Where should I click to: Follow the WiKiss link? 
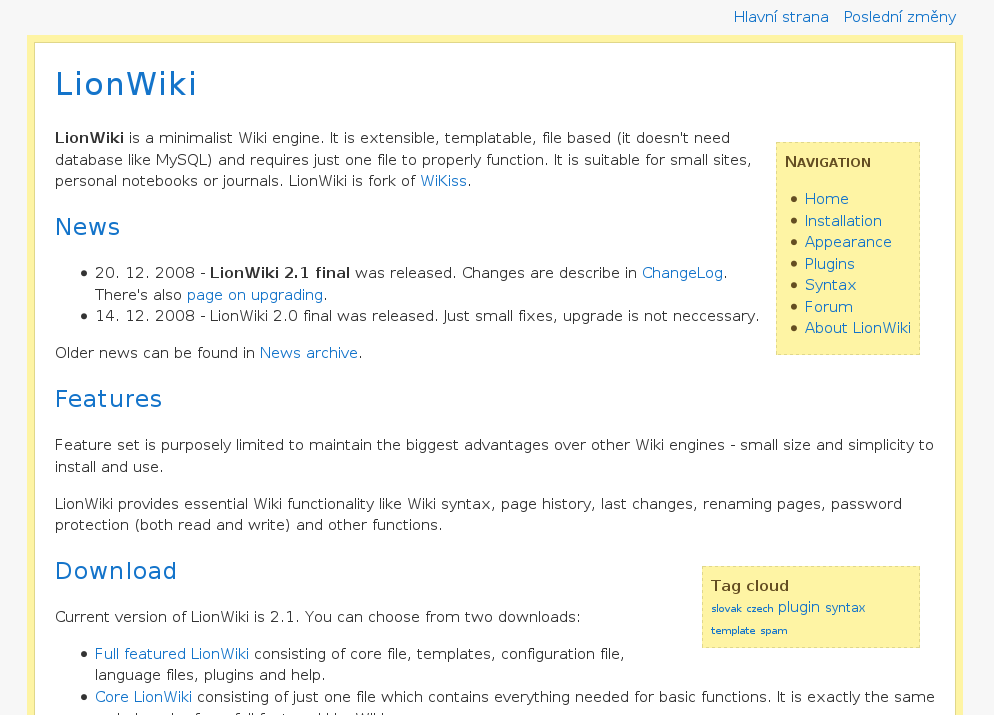click(x=443, y=181)
